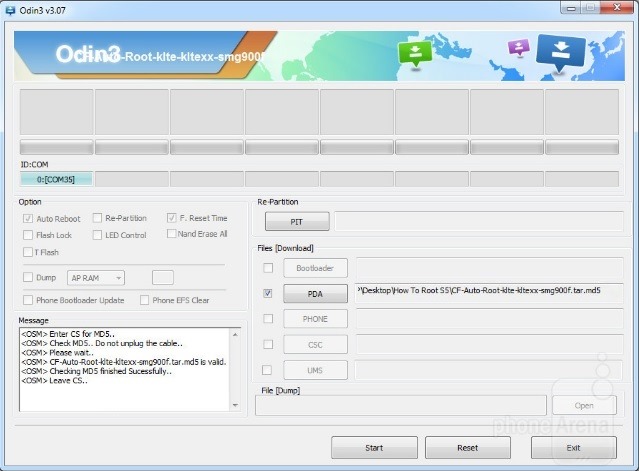Untick the PDA file checkbox
The height and width of the screenshot is (471, 639).
268,293
